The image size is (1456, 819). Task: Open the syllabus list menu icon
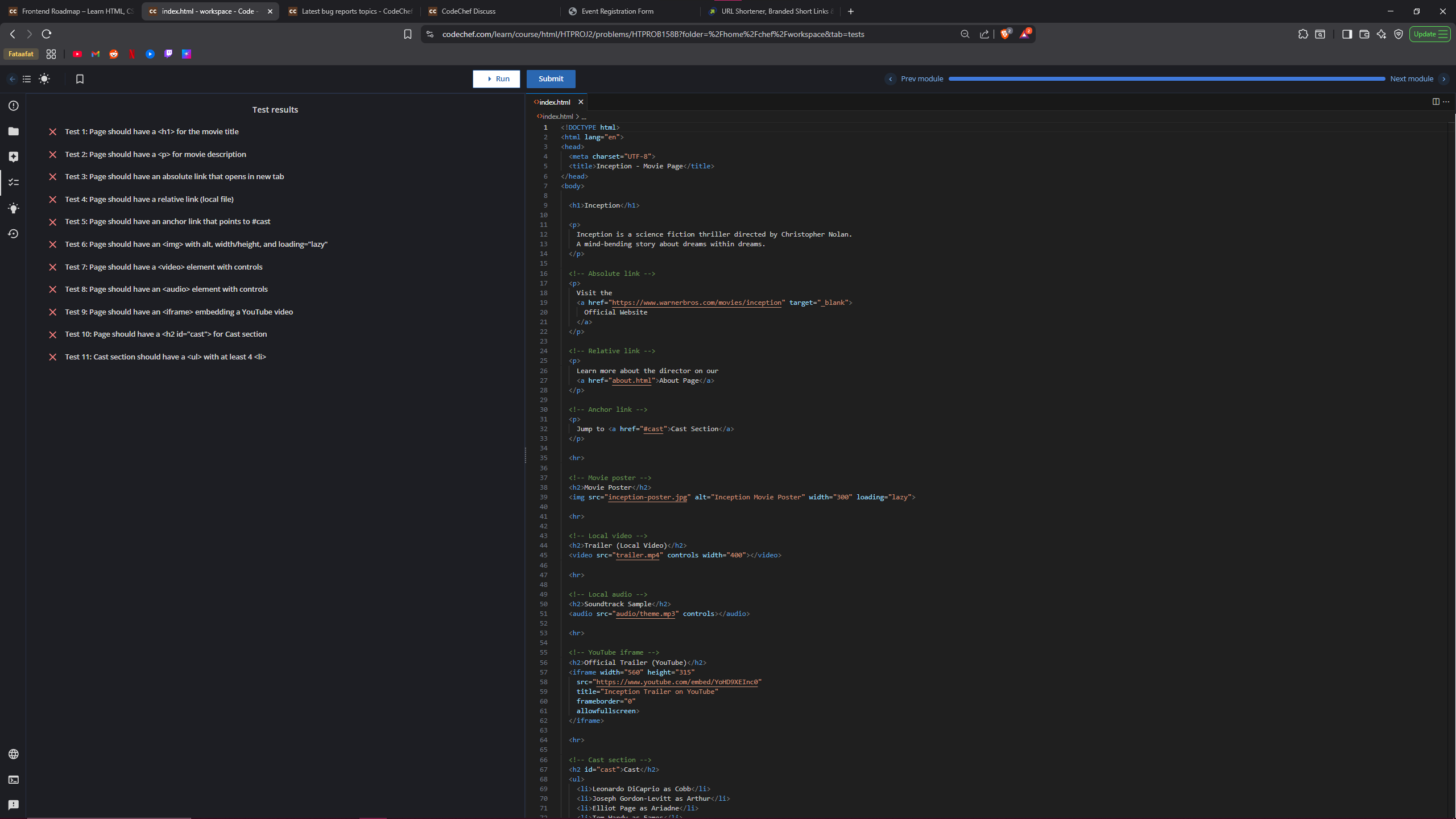point(27,79)
